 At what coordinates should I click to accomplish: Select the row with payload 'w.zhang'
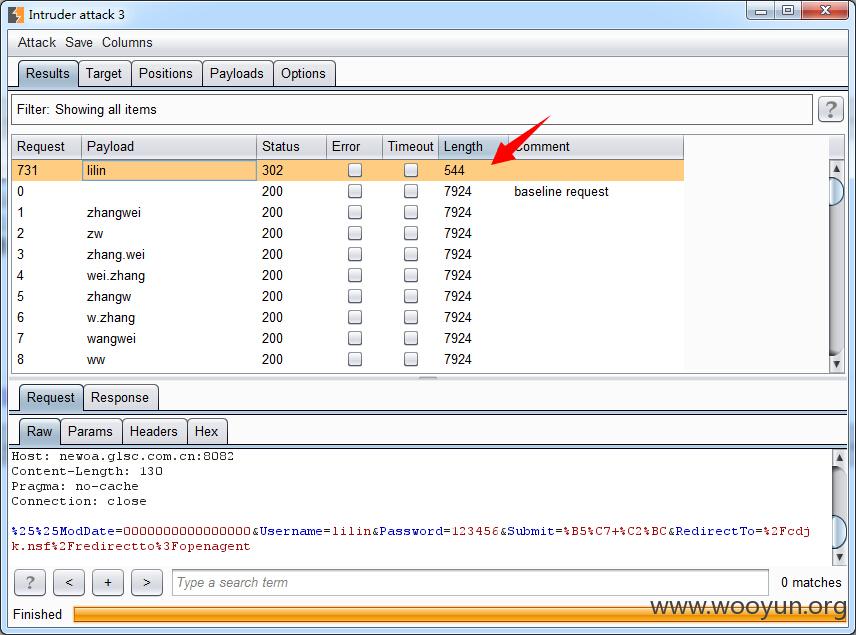348,317
